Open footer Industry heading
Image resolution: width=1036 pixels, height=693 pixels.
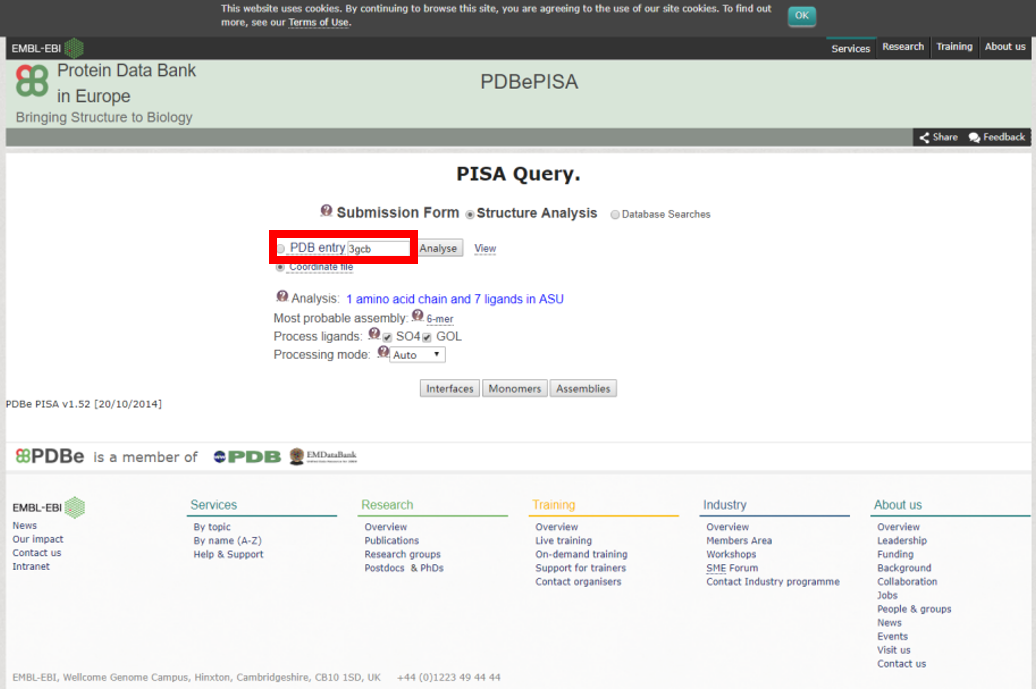[725, 505]
